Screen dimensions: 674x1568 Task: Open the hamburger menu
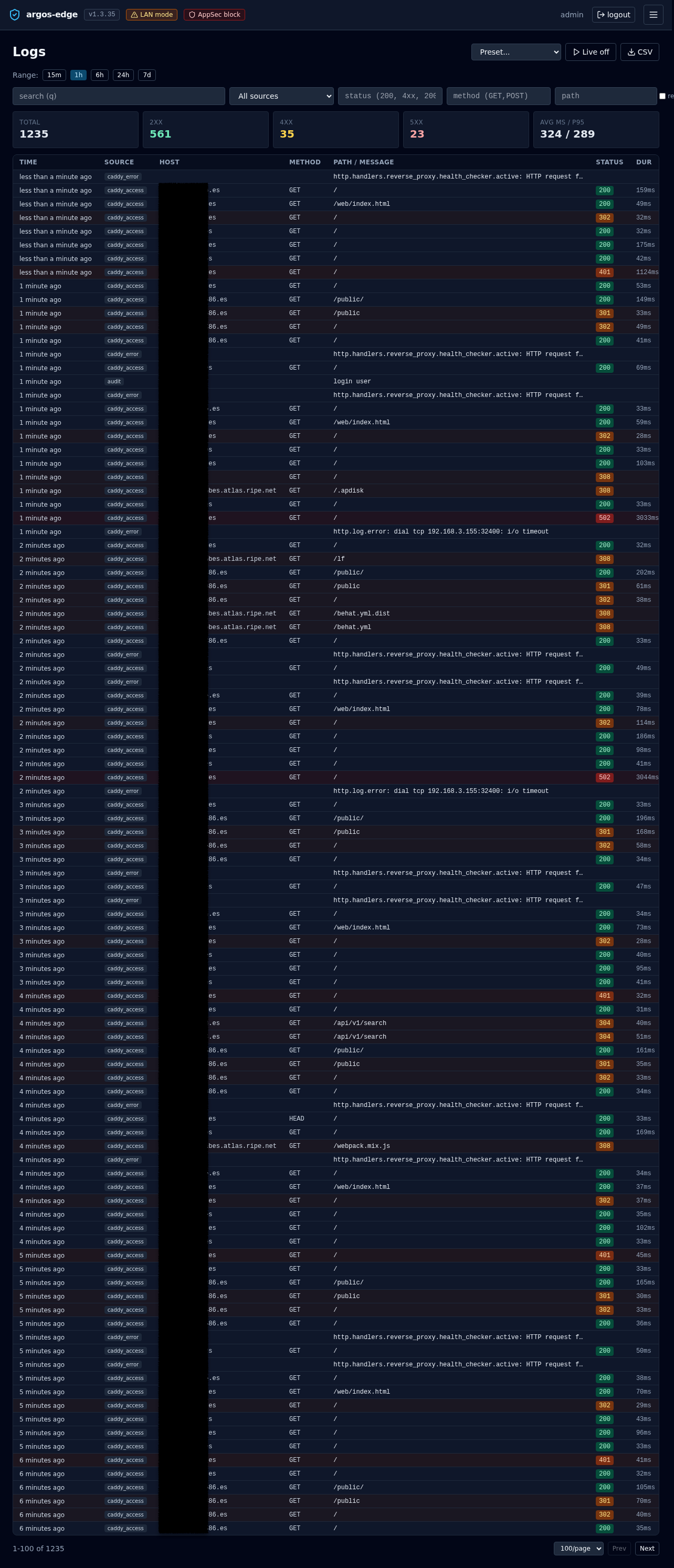pos(652,15)
